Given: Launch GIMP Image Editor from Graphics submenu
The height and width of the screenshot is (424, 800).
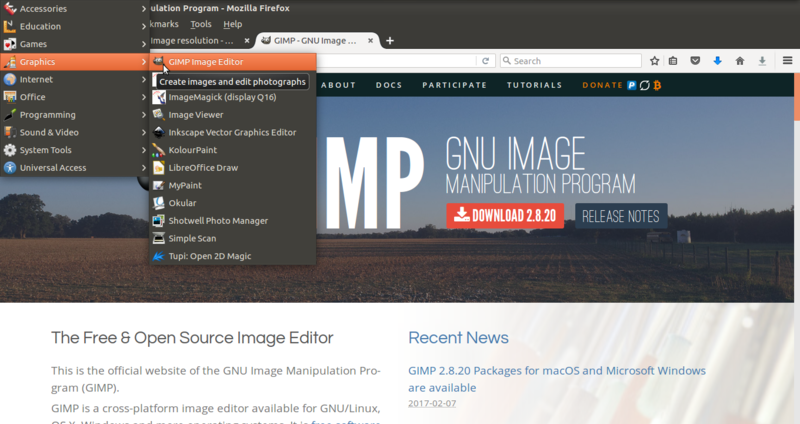Looking at the screenshot, I should click(x=233, y=62).
